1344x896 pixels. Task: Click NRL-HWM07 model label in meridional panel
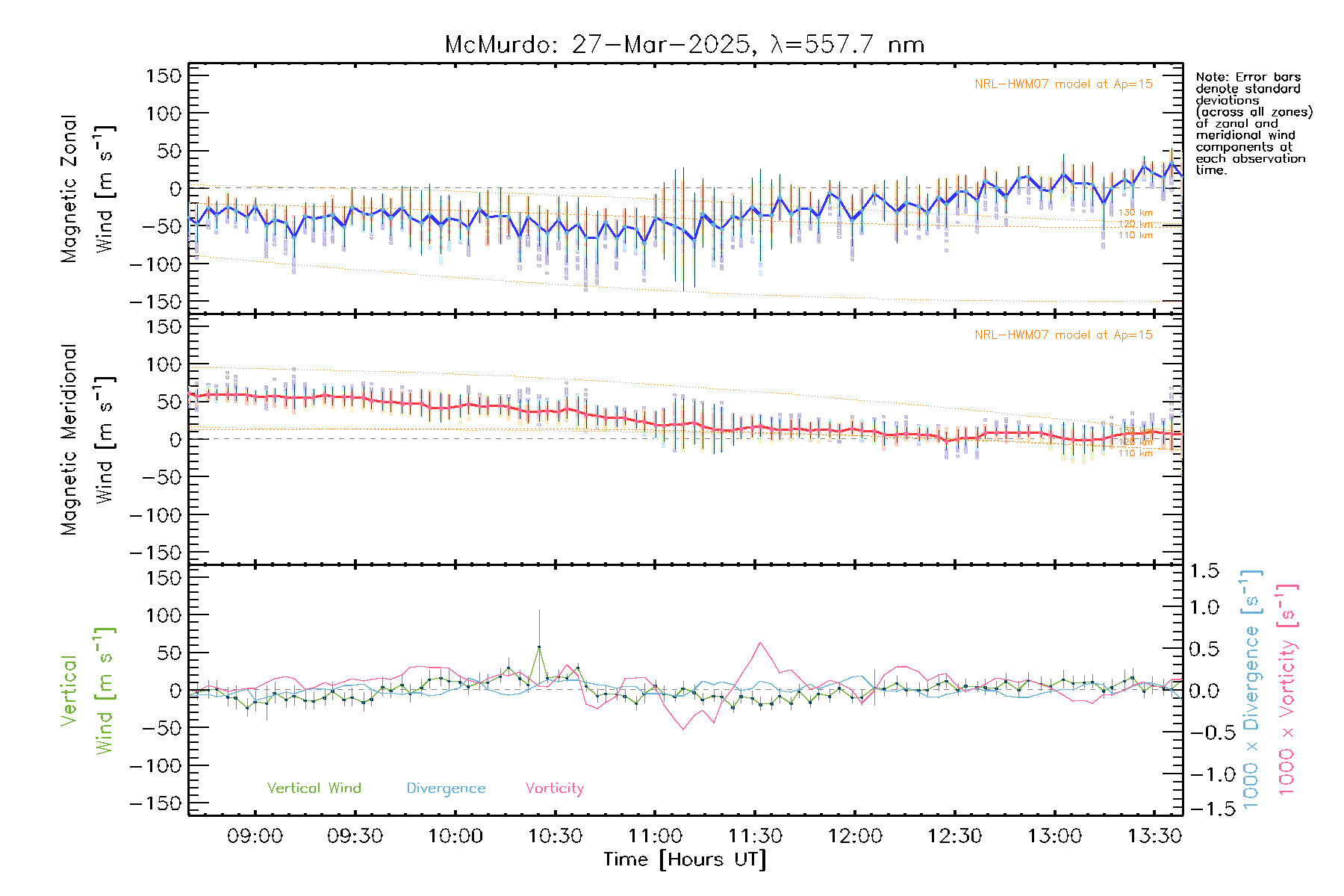tap(1063, 335)
